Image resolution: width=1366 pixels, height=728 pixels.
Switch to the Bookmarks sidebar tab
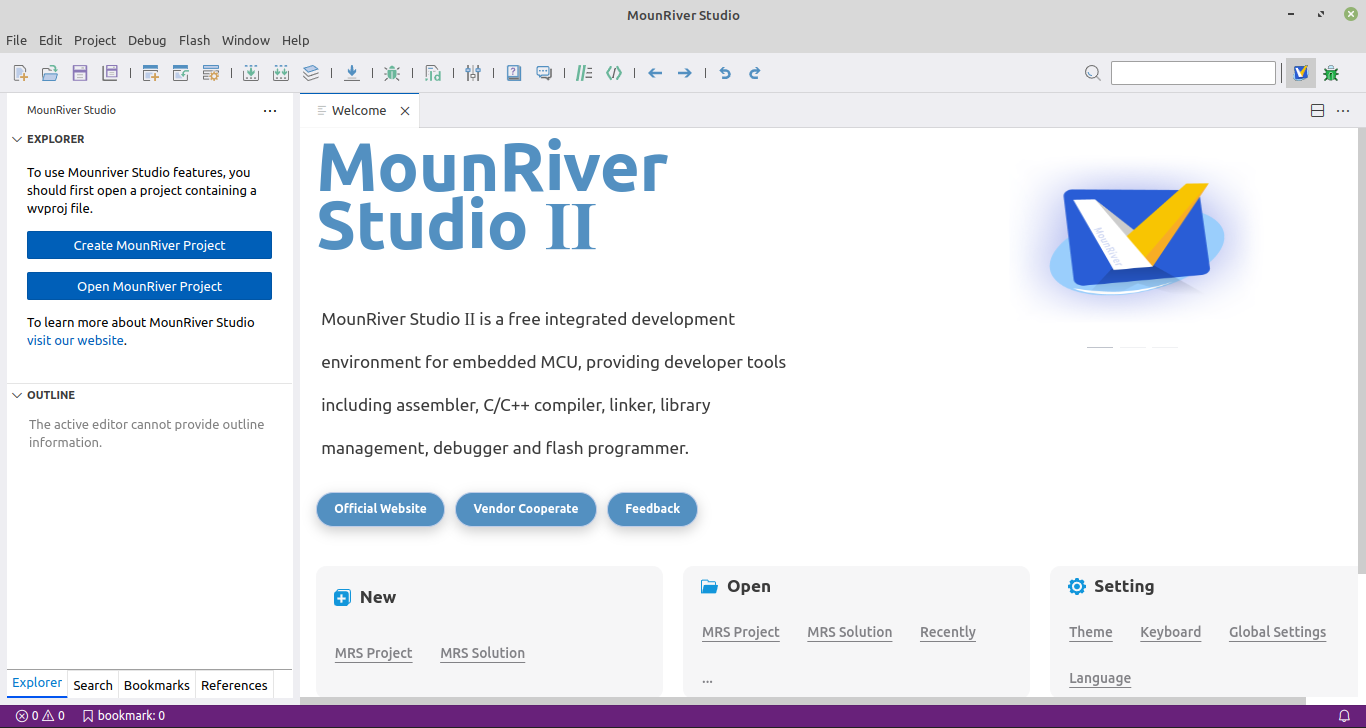[157, 685]
